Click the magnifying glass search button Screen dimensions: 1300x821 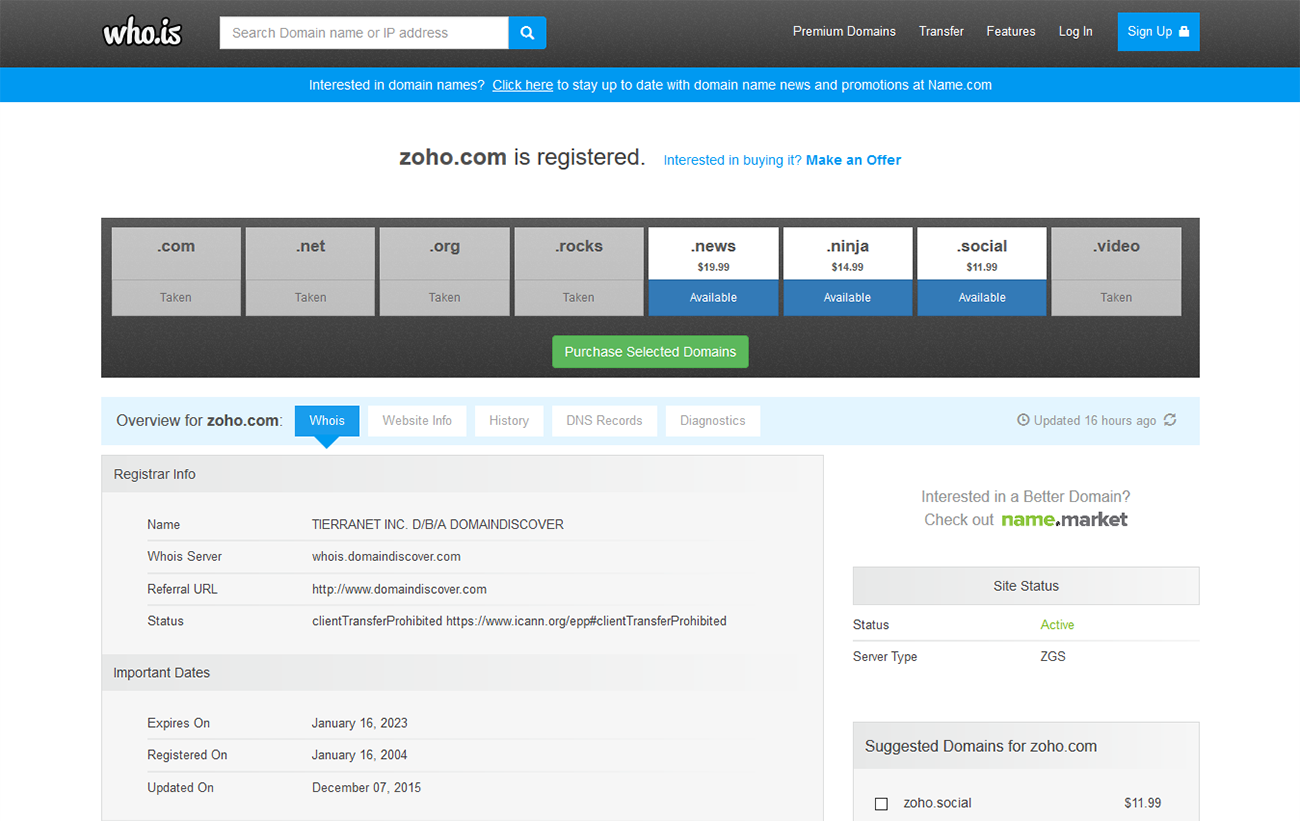[527, 32]
